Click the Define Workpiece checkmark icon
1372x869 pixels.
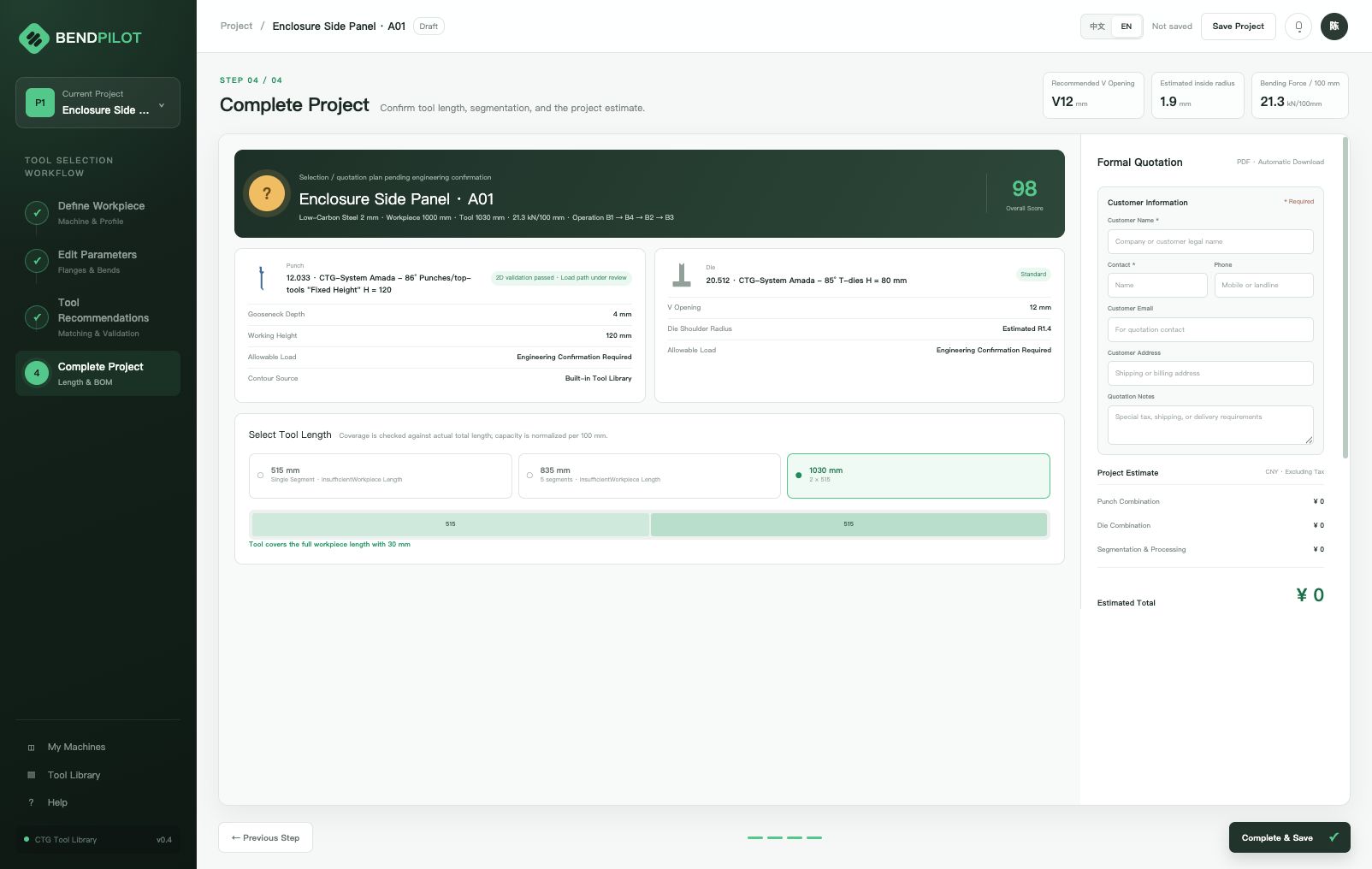coord(37,212)
